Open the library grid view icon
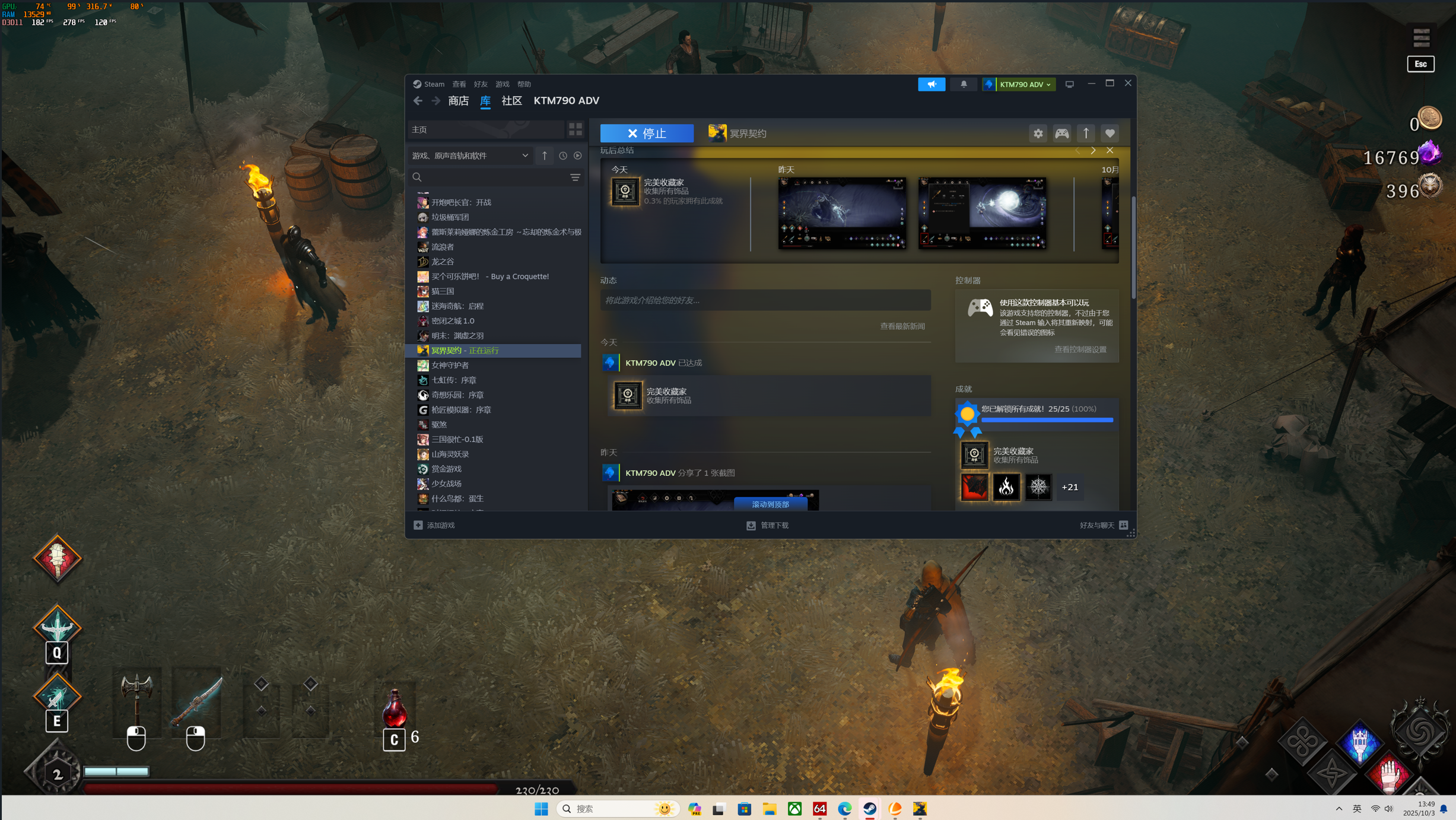Image resolution: width=1456 pixels, height=820 pixels. coord(575,129)
